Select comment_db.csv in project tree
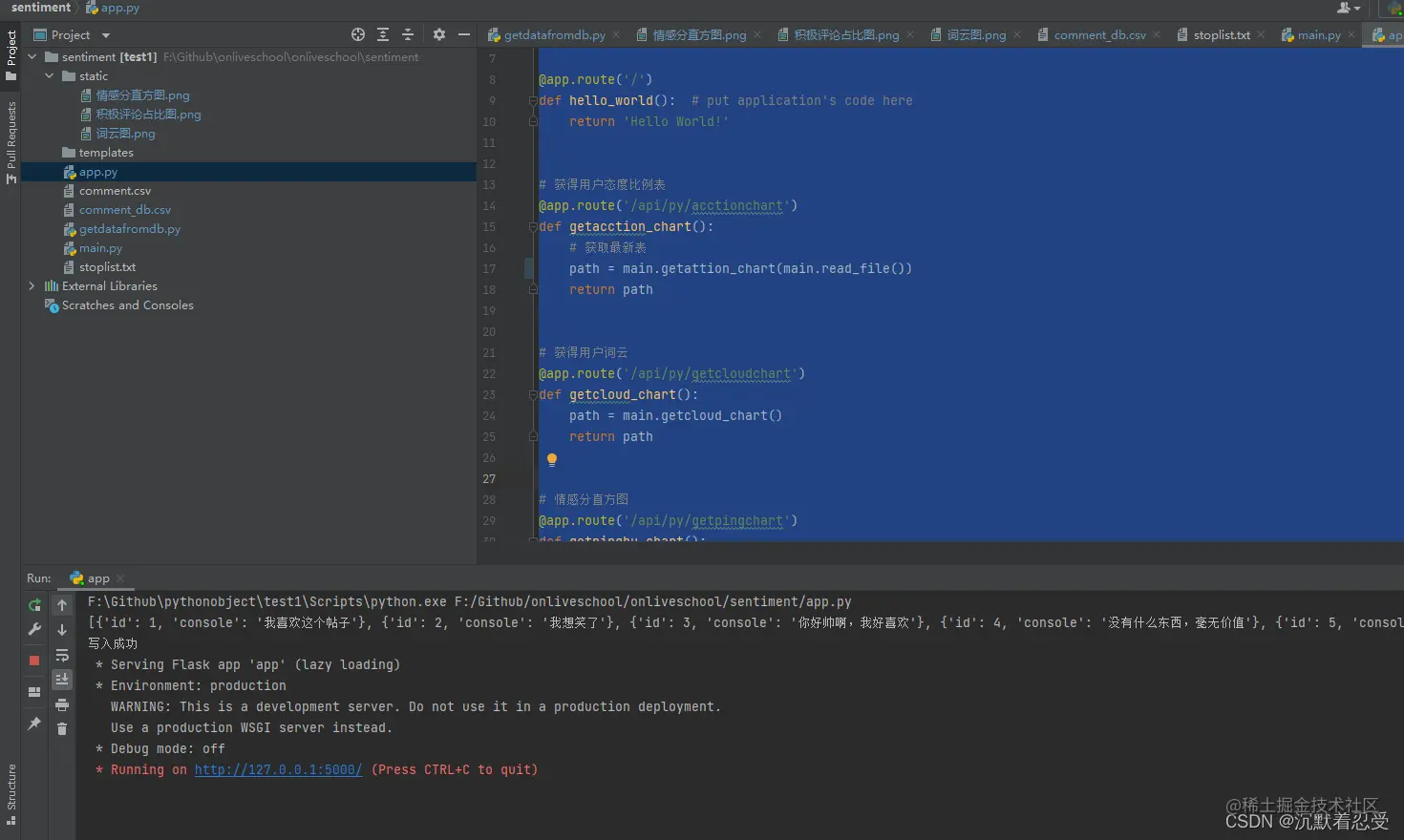This screenshot has height=840, width=1404. [124, 210]
